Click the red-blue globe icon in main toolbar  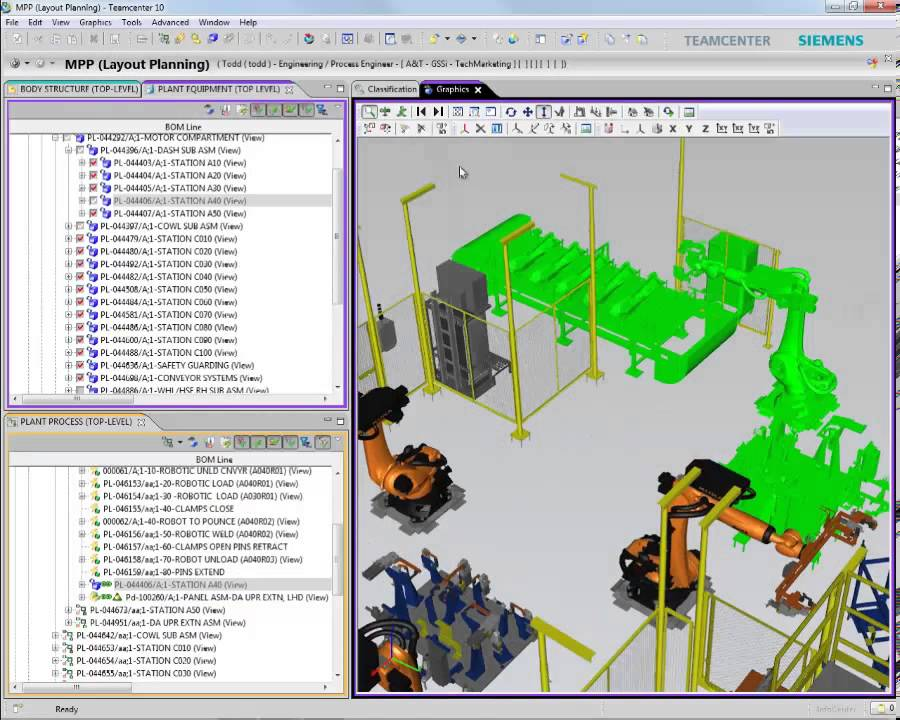(309, 39)
